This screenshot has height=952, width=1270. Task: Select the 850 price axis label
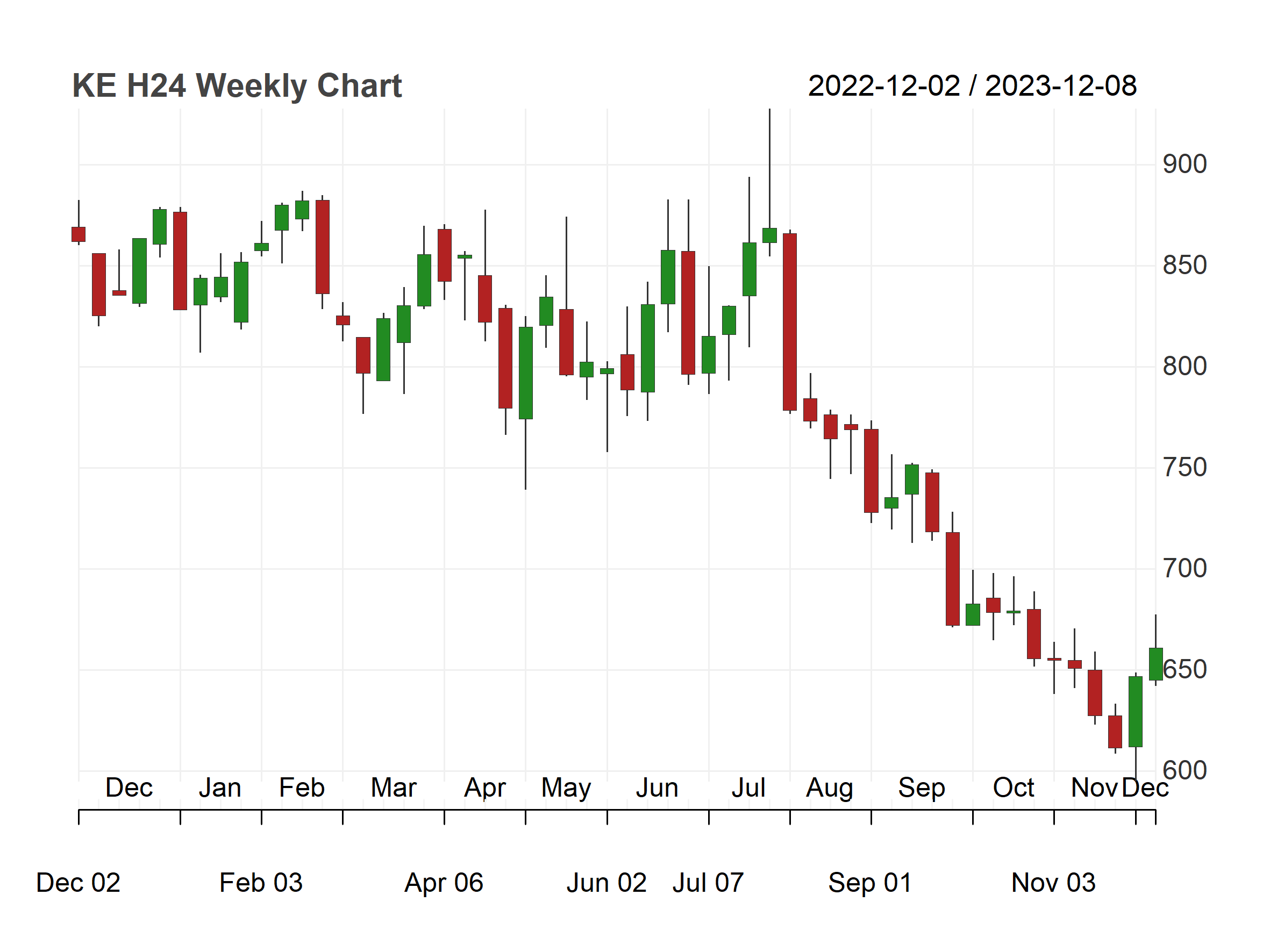tap(1185, 266)
